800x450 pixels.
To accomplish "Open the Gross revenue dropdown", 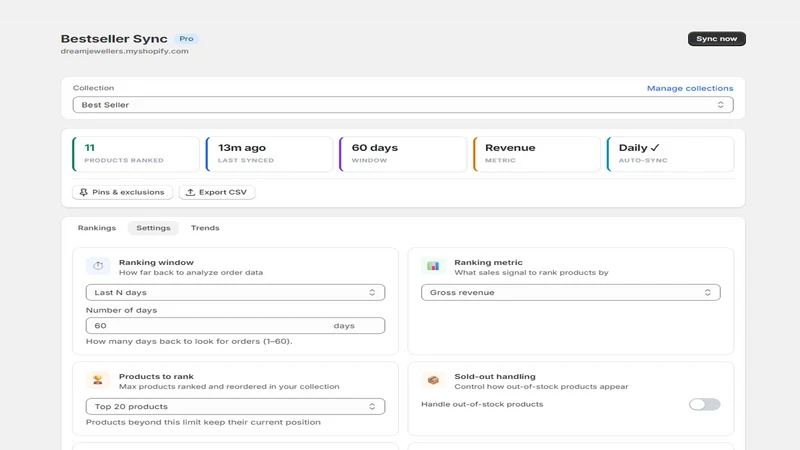I will click(x=570, y=292).
